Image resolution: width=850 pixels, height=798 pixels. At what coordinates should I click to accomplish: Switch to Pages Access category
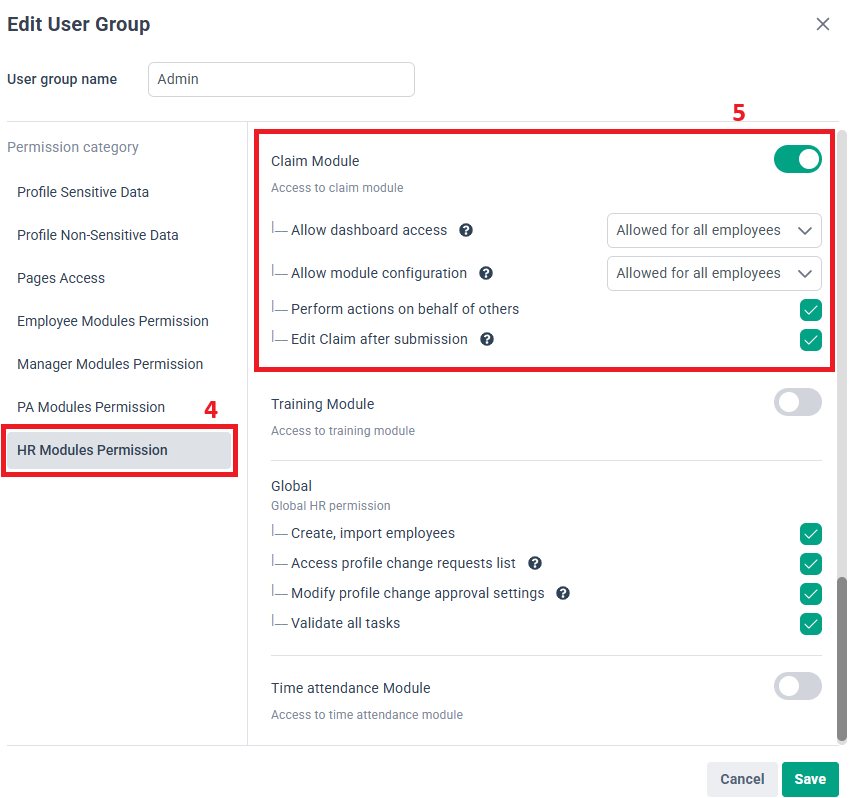coord(61,278)
